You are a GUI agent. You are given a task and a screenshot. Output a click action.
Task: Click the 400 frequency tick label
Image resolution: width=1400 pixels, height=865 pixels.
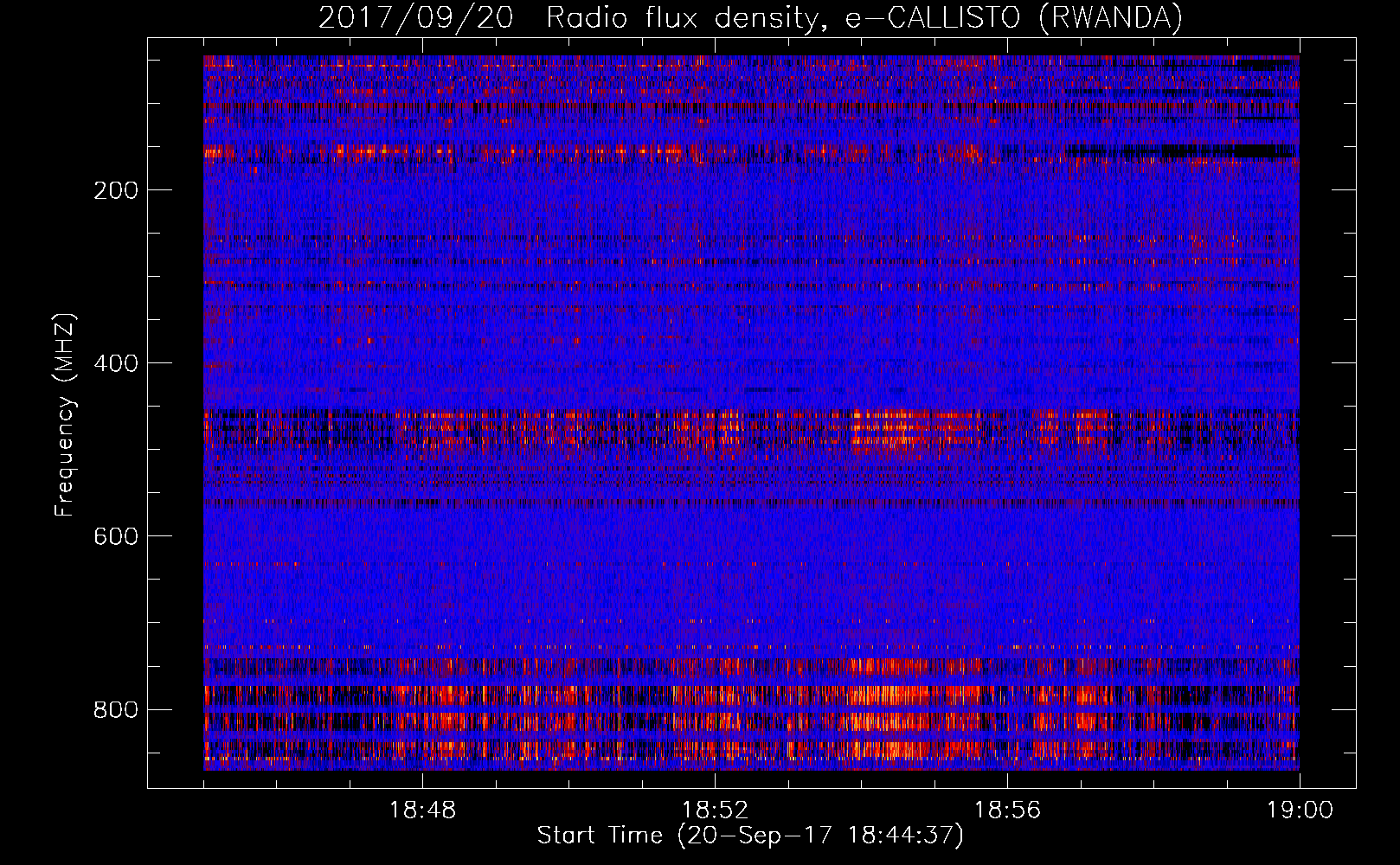pos(115,363)
